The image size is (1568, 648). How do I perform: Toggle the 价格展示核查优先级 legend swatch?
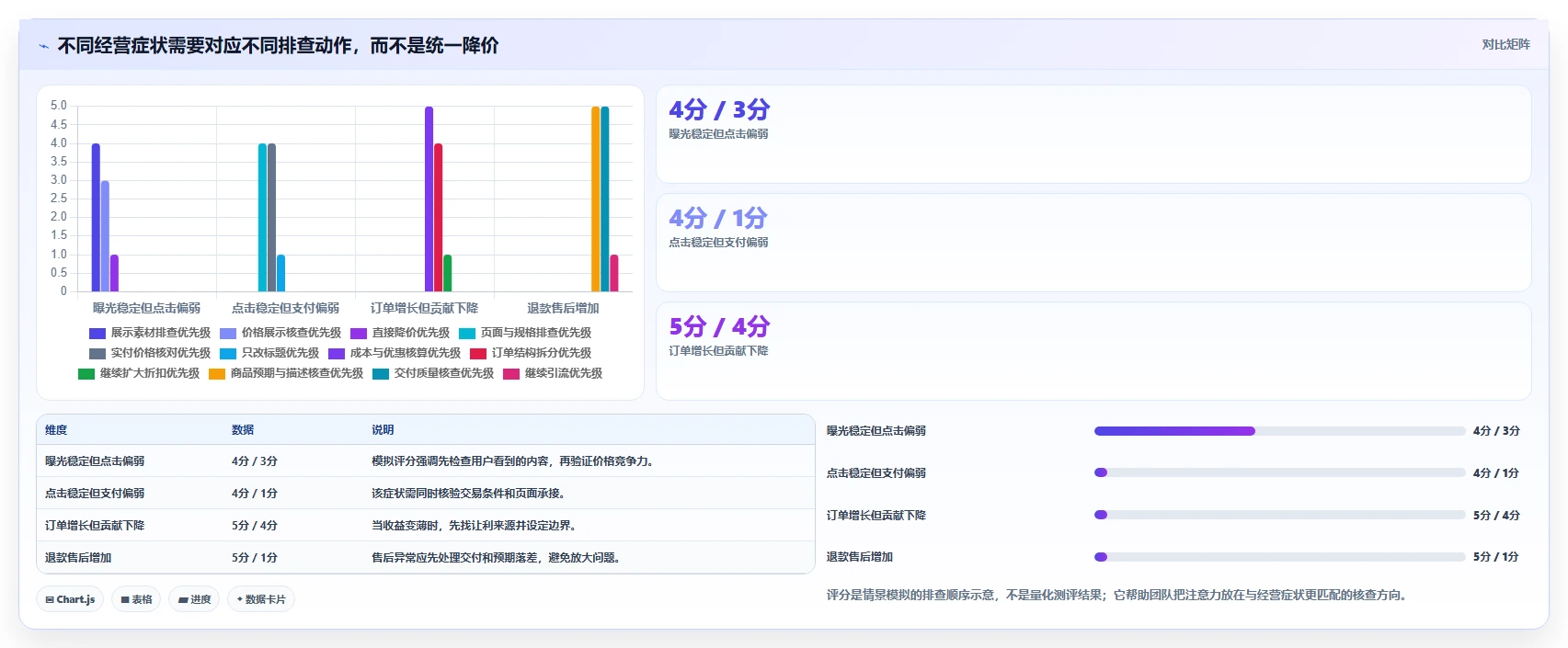click(x=228, y=334)
